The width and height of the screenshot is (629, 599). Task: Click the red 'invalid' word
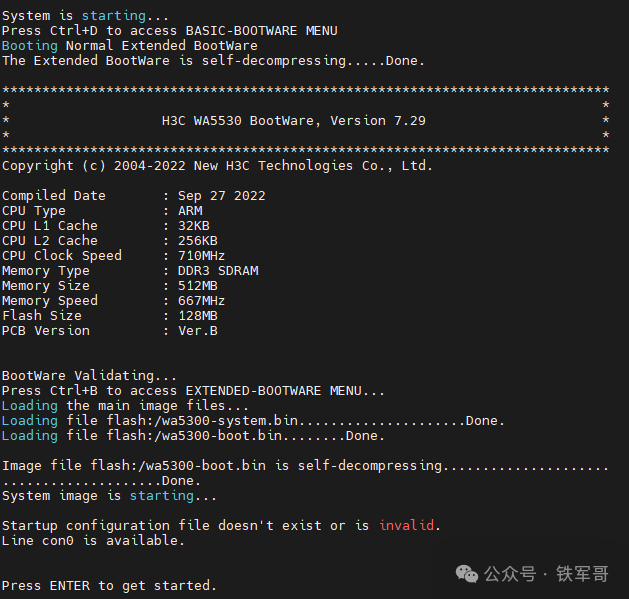[408, 525]
